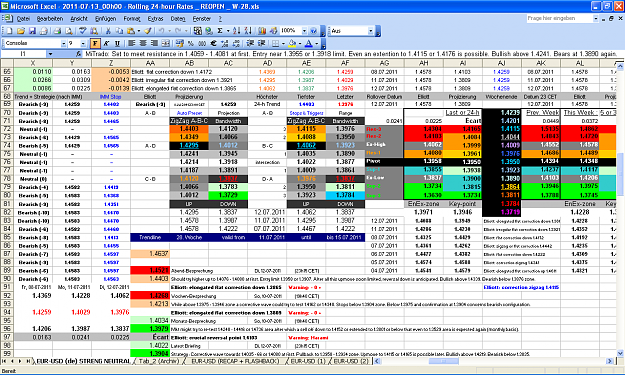Toggle bold (F) formatting
The height and width of the screenshot is (375, 625).
[x=95, y=43]
